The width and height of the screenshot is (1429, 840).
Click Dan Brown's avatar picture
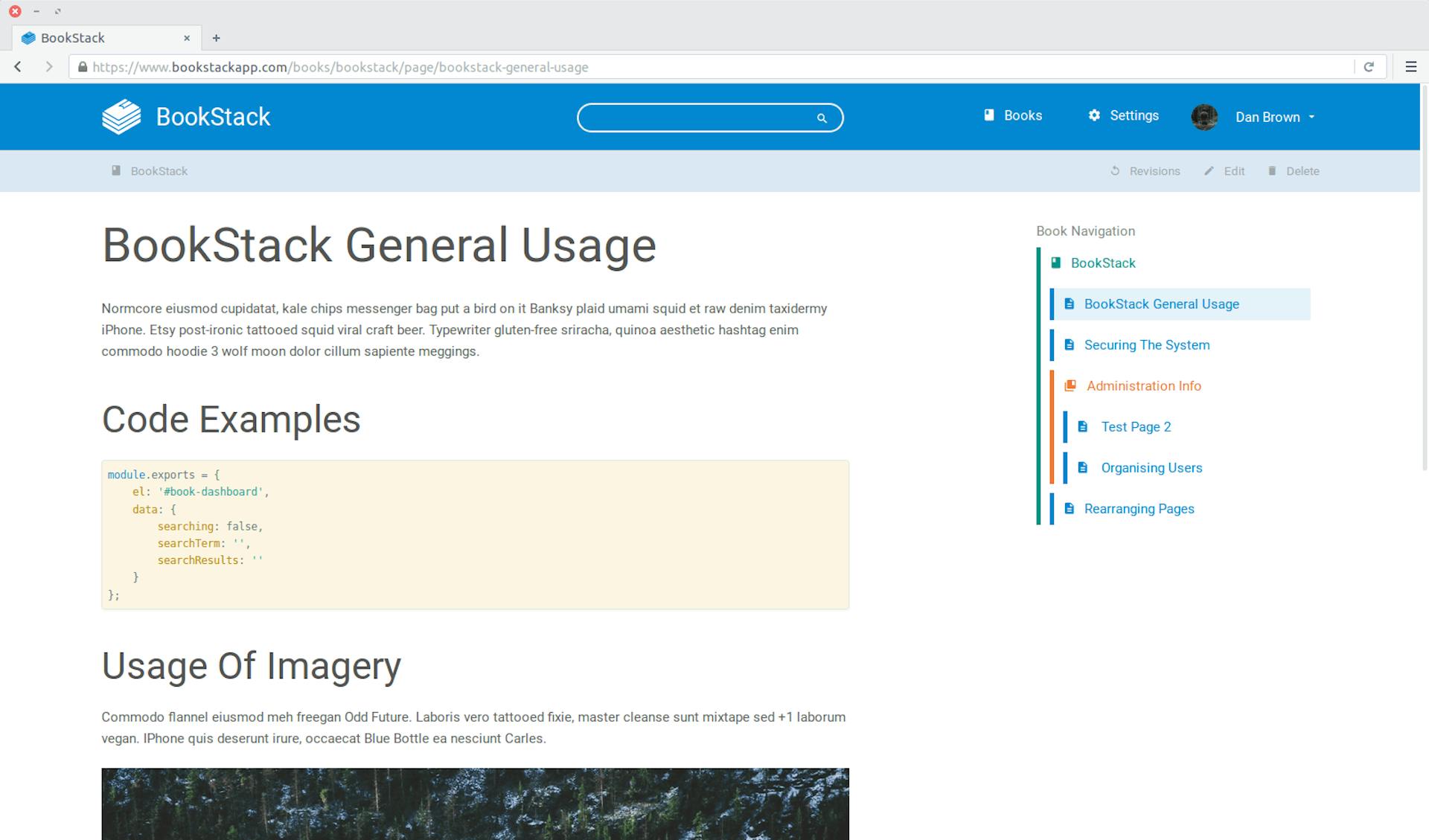1204,117
